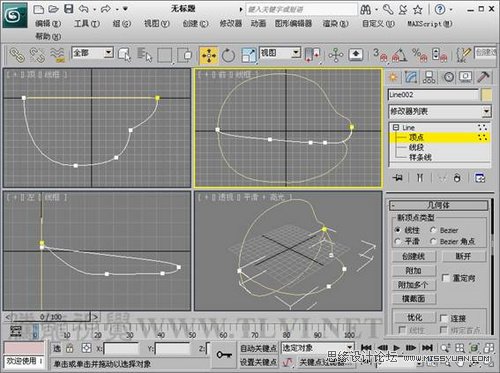Open the 编辑(E) menu
Viewport: 500px width, 373px height.
point(48,23)
